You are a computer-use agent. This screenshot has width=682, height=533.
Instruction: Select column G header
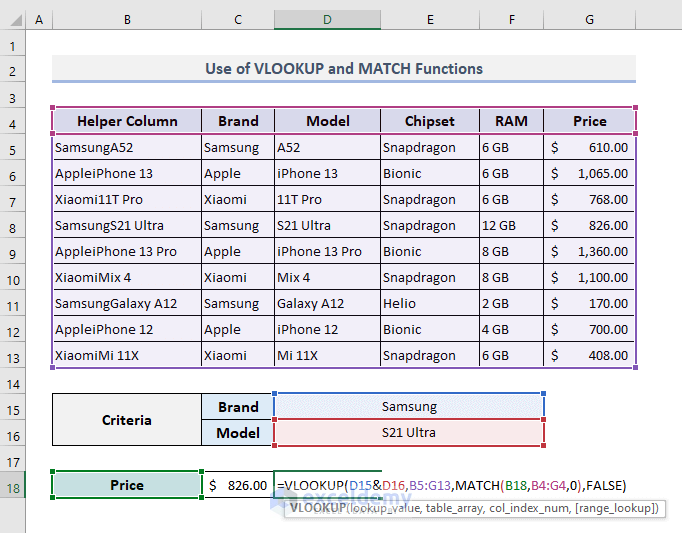click(x=589, y=20)
